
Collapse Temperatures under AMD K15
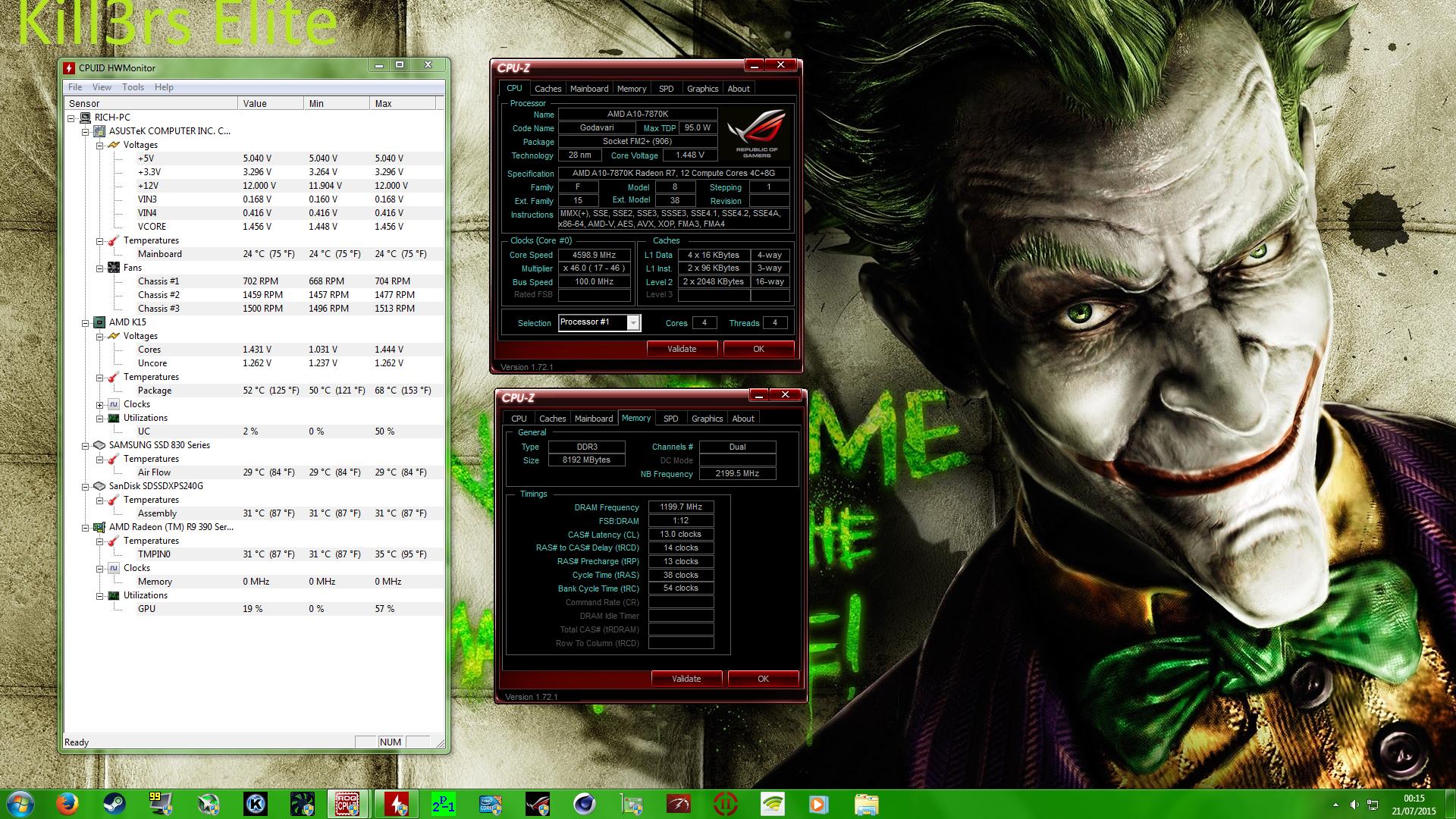pos(99,378)
